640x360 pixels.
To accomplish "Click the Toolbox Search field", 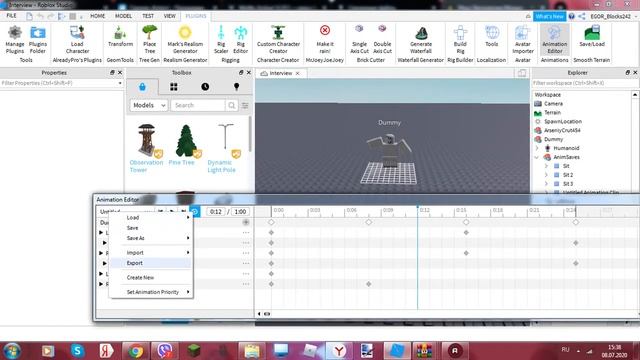I will 198,105.
